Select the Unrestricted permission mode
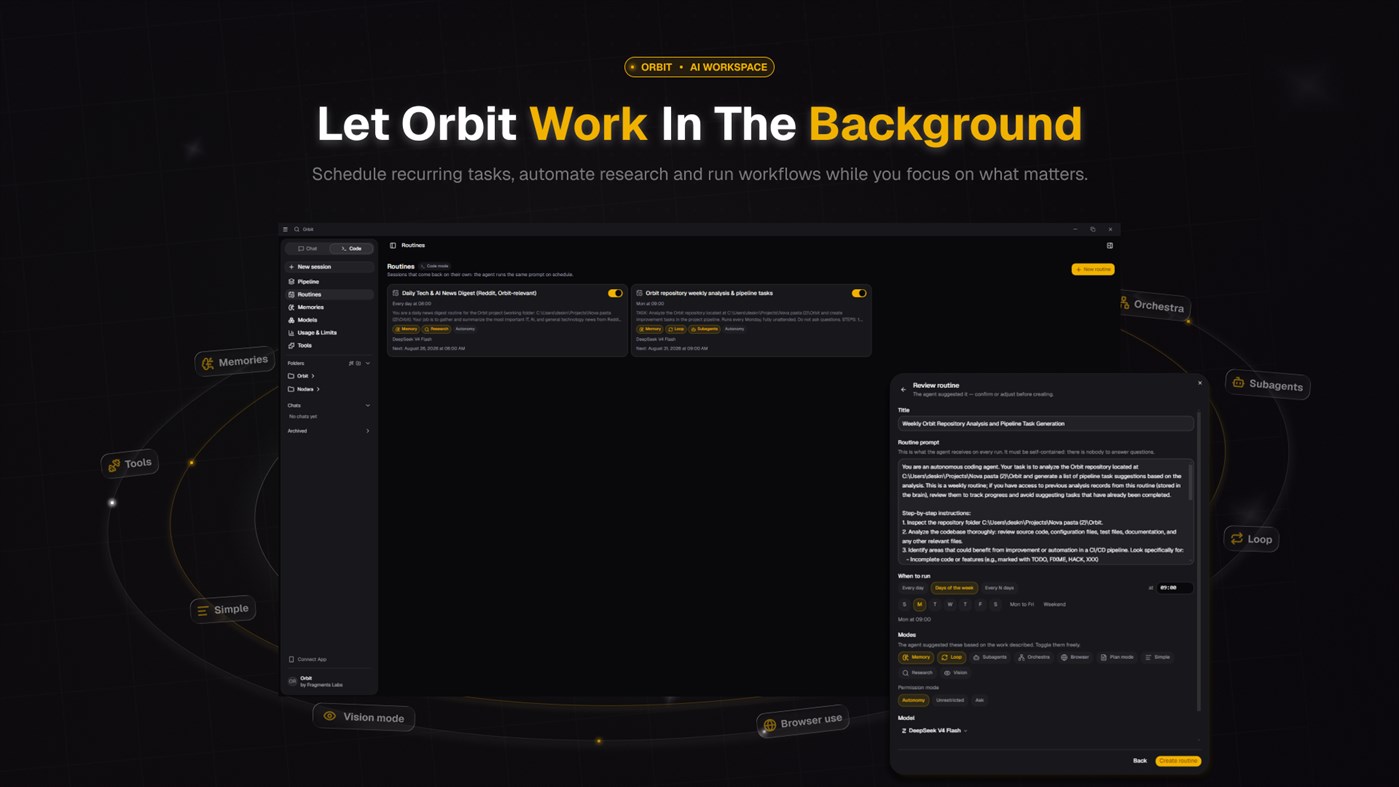The image size is (1399, 787). click(x=950, y=700)
